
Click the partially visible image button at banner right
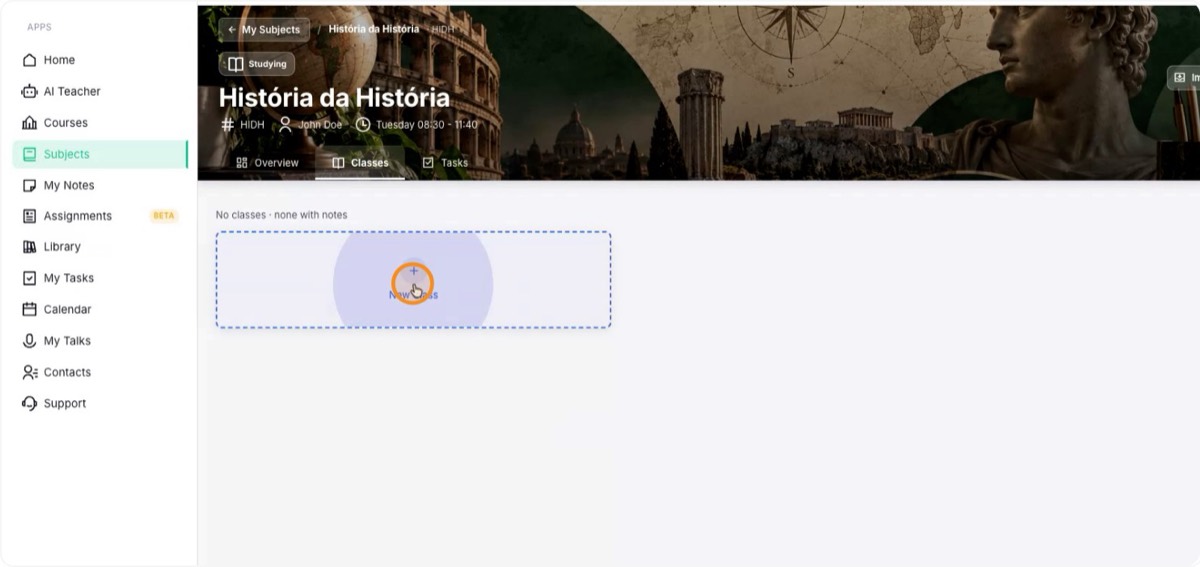1185,77
